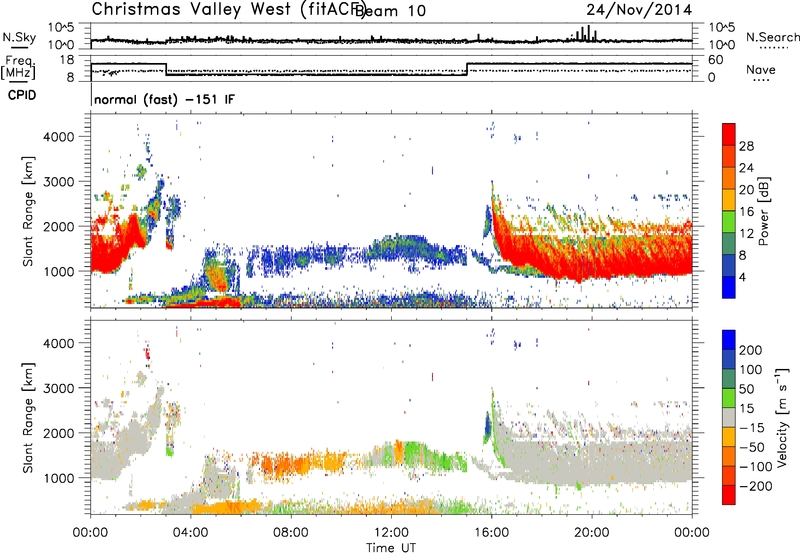Viewport: 800px width, 554px height.
Task: Click the 'Velocity [m s-1]' color bar title
Action: (781, 417)
